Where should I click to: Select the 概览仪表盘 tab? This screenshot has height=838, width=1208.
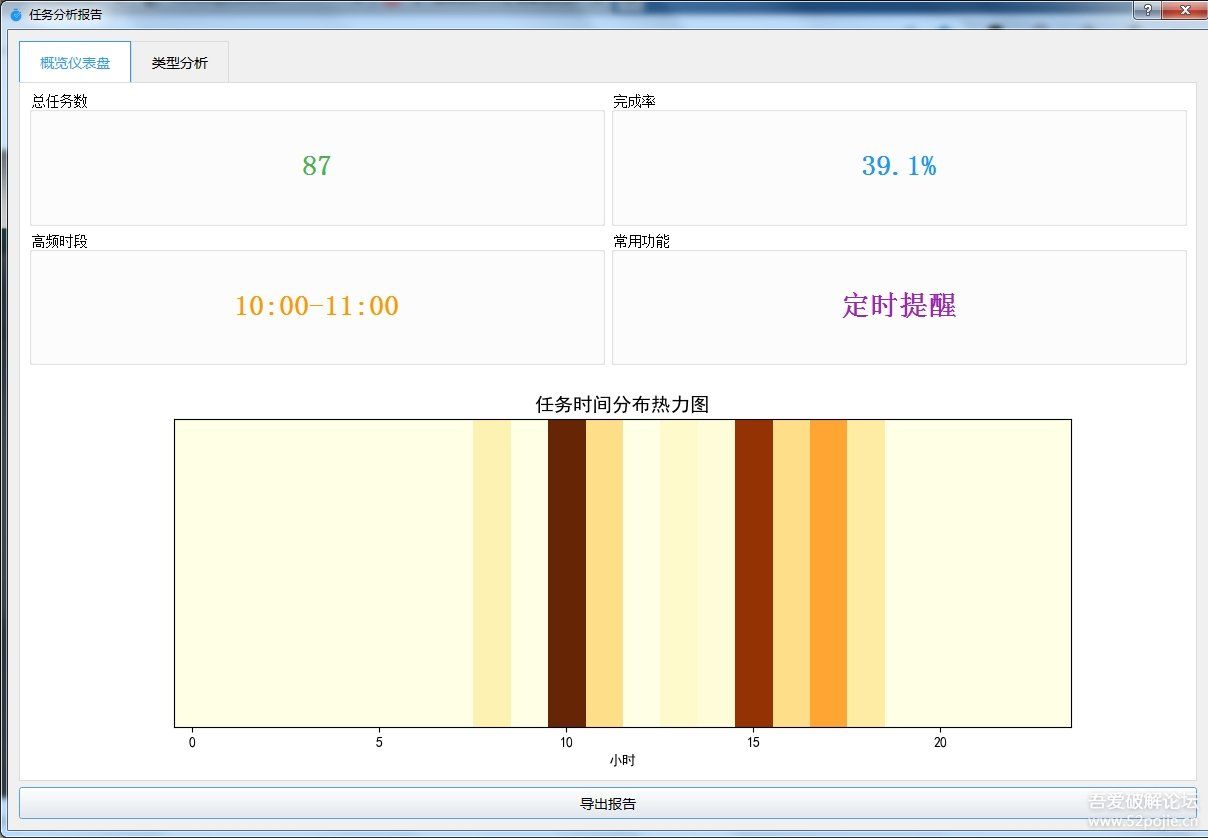[x=75, y=63]
